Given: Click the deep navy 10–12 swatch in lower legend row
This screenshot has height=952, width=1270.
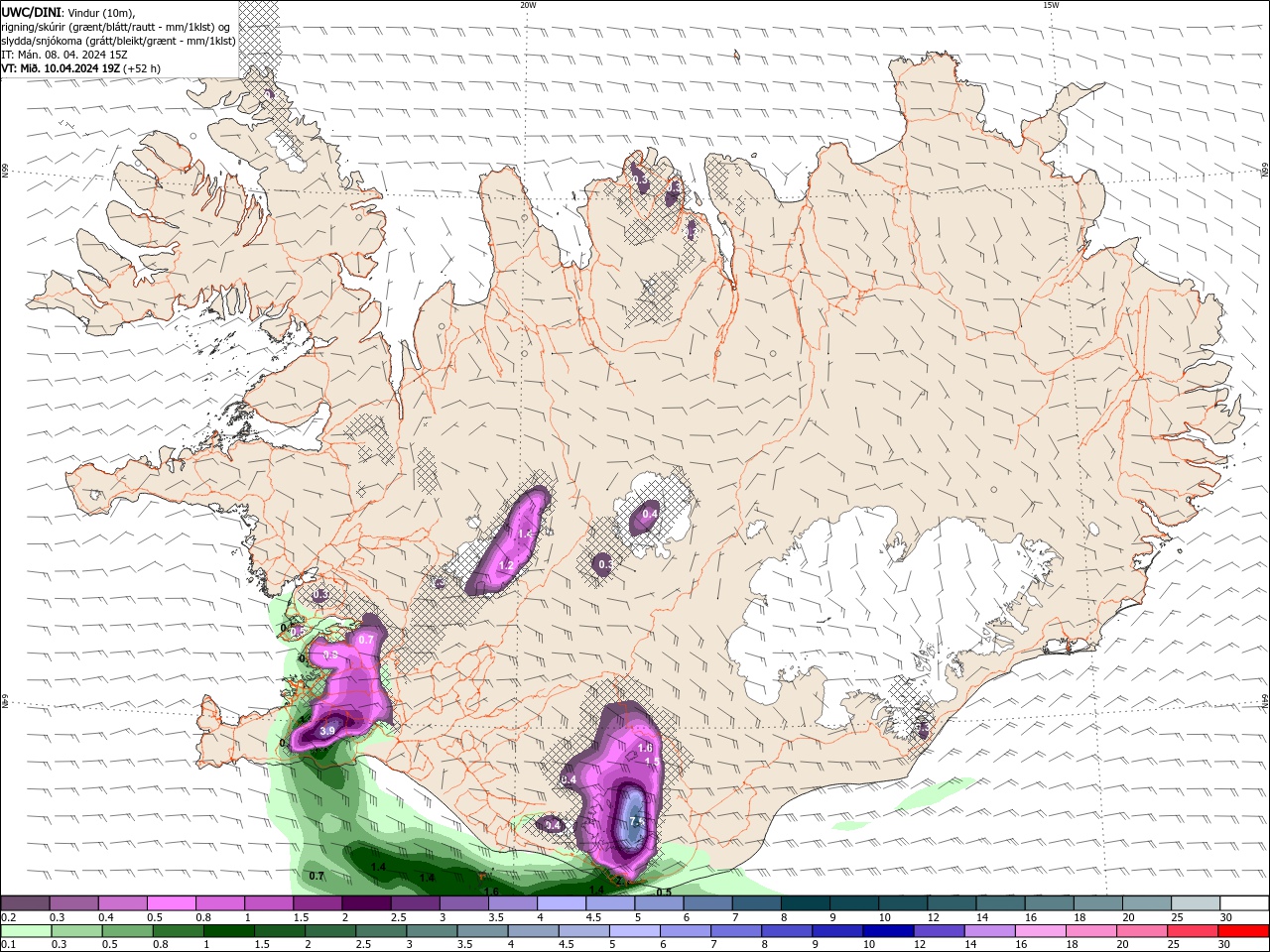Looking at the screenshot, I should click(889, 931).
